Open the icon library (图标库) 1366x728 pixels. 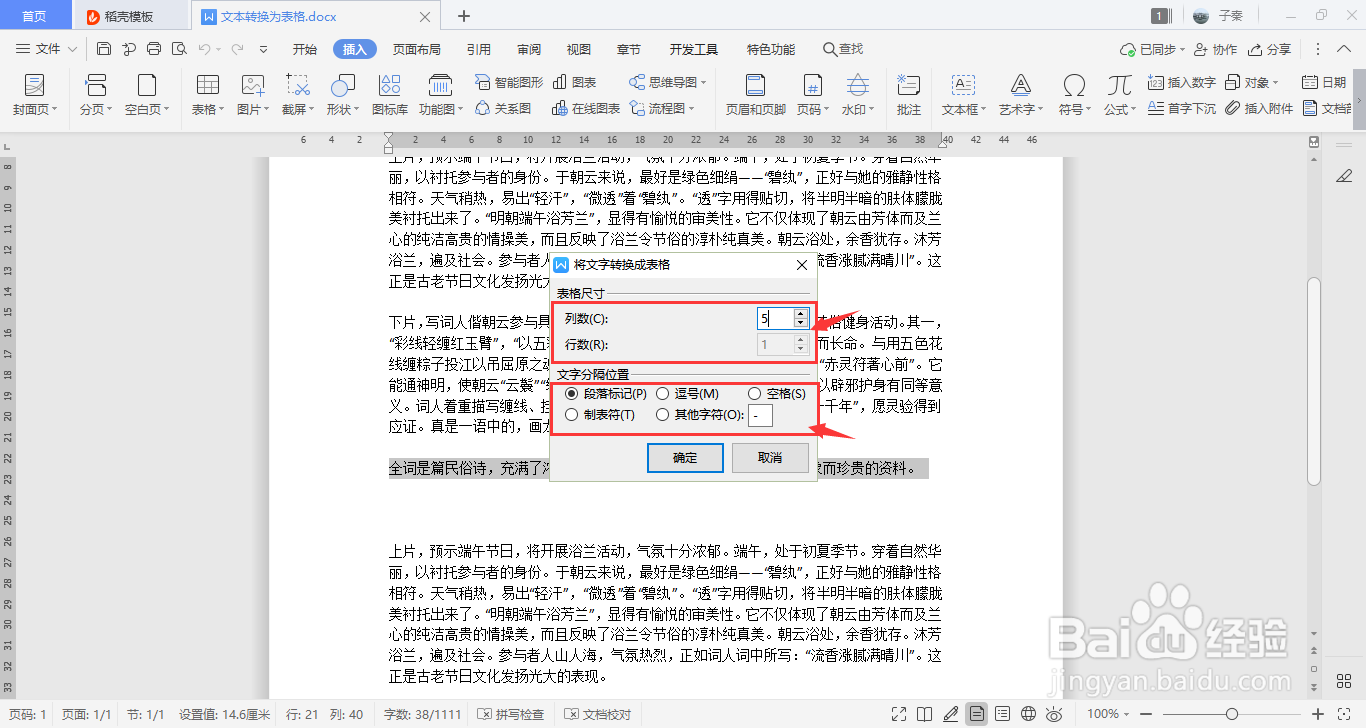tap(390, 95)
